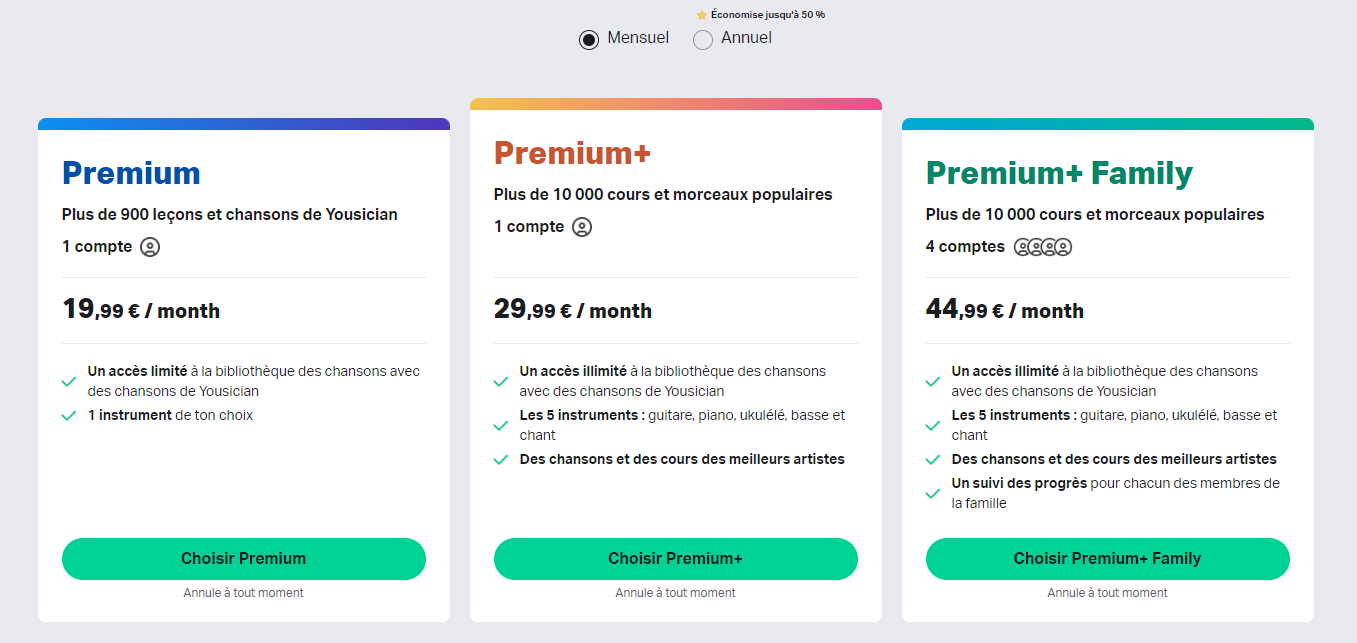Image resolution: width=1357 pixels, height=643 pixels.
Task: Select the Mensuel billing radio button
Action: [x=589, y=40]
